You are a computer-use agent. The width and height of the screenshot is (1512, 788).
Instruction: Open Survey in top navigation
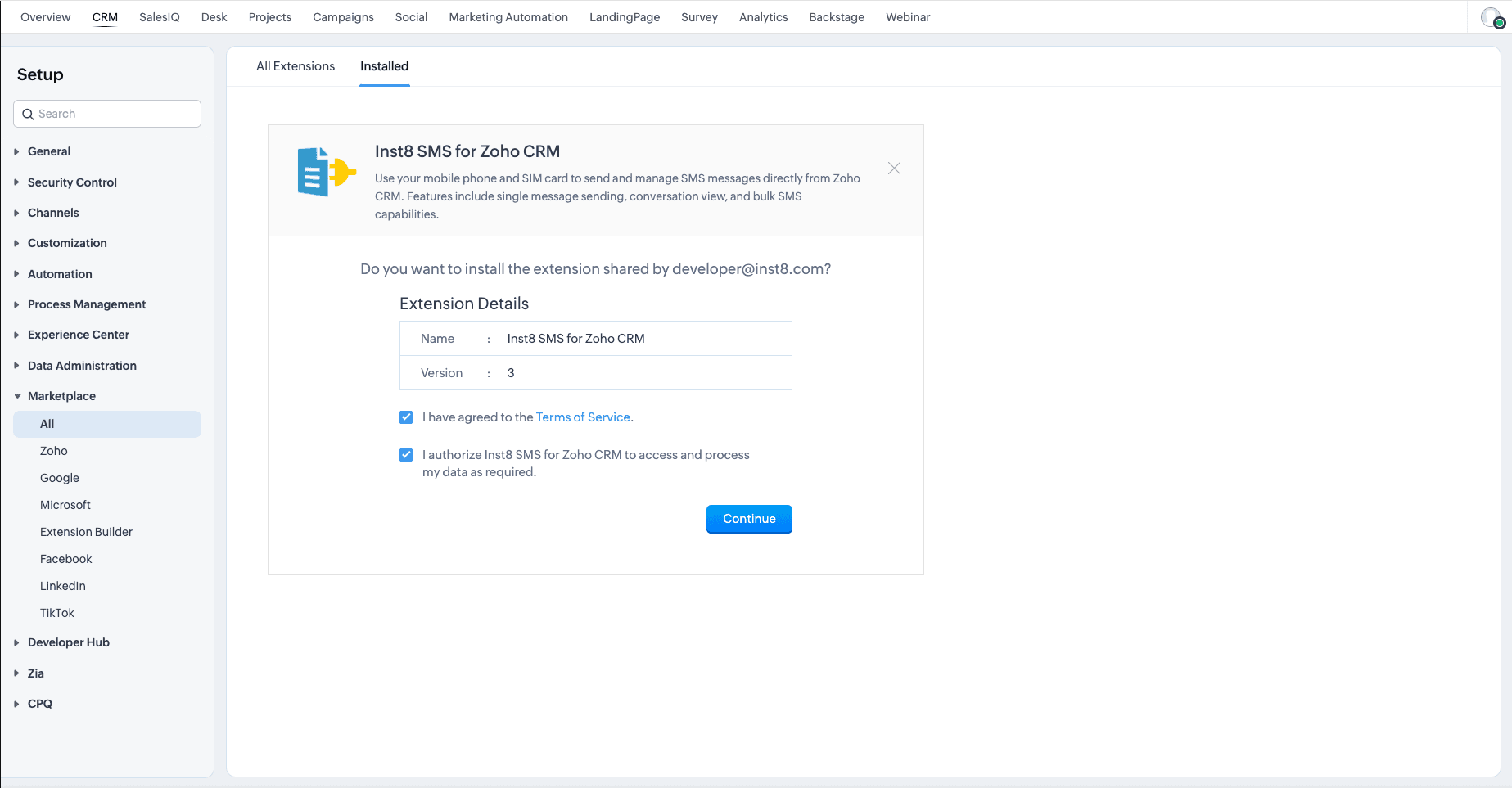click(699, 17)
